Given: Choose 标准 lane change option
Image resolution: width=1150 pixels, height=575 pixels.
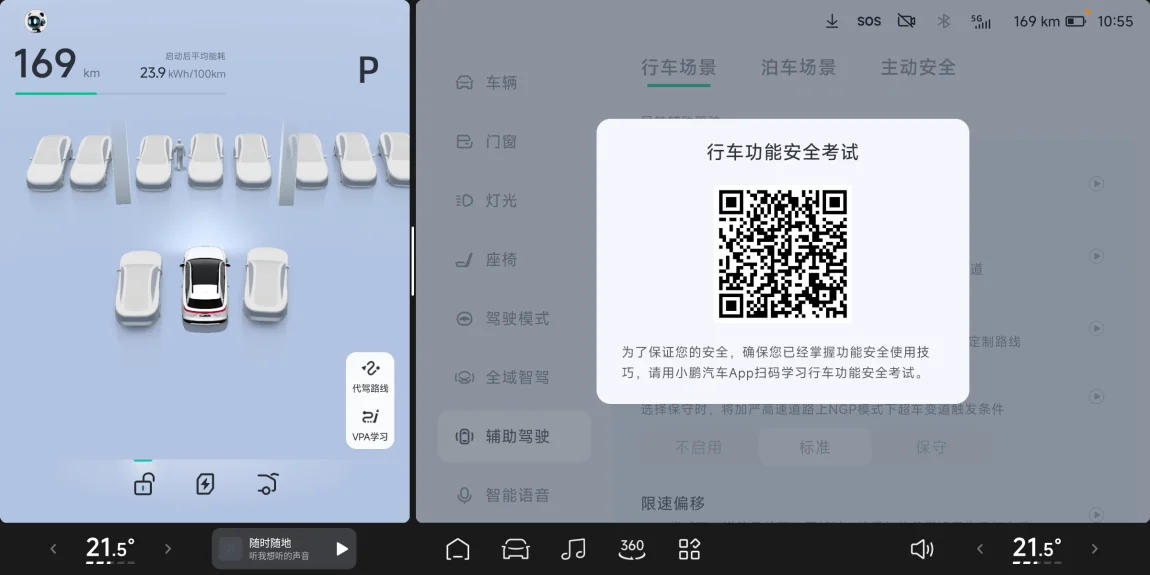Looking at the screenshot, I should coord(814,447).
